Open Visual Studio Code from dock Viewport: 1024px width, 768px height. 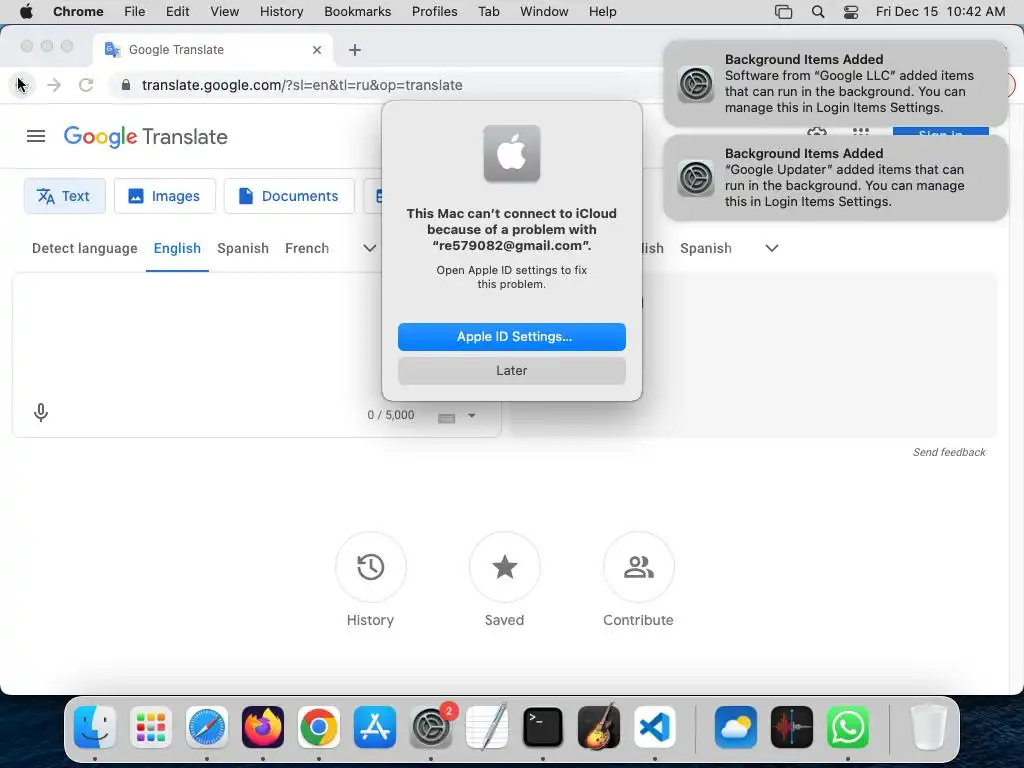click(655, 727)
